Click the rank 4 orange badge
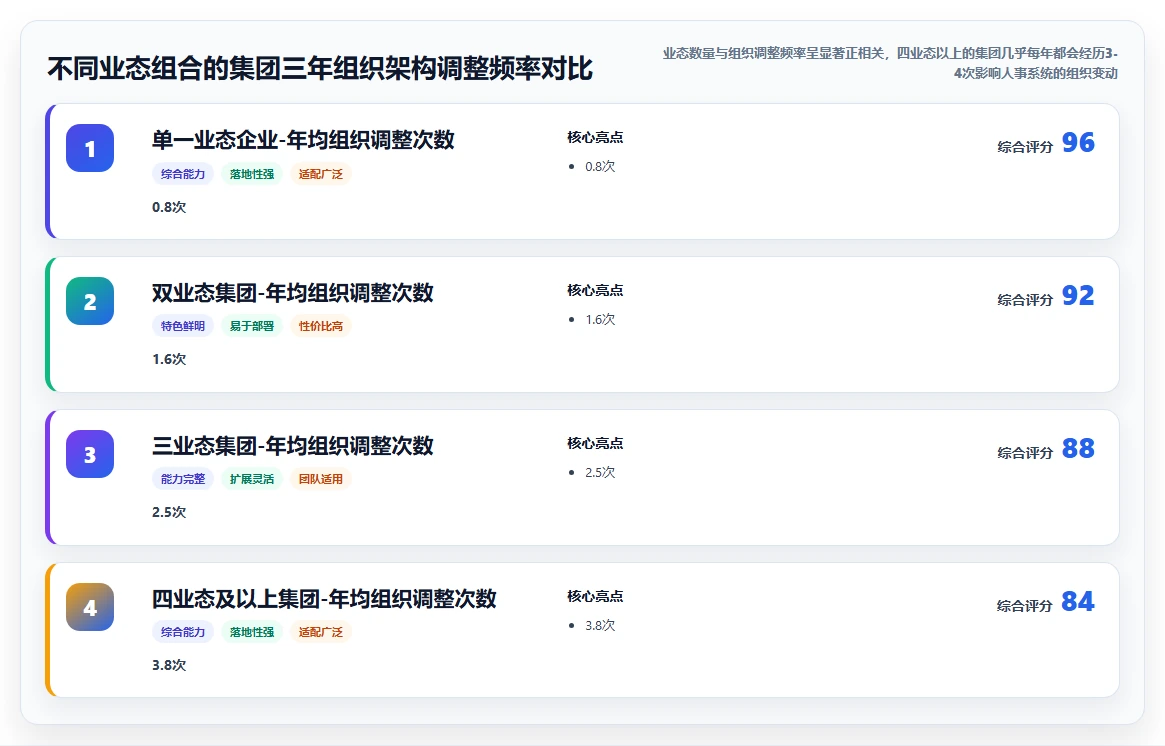 point(90,607)
